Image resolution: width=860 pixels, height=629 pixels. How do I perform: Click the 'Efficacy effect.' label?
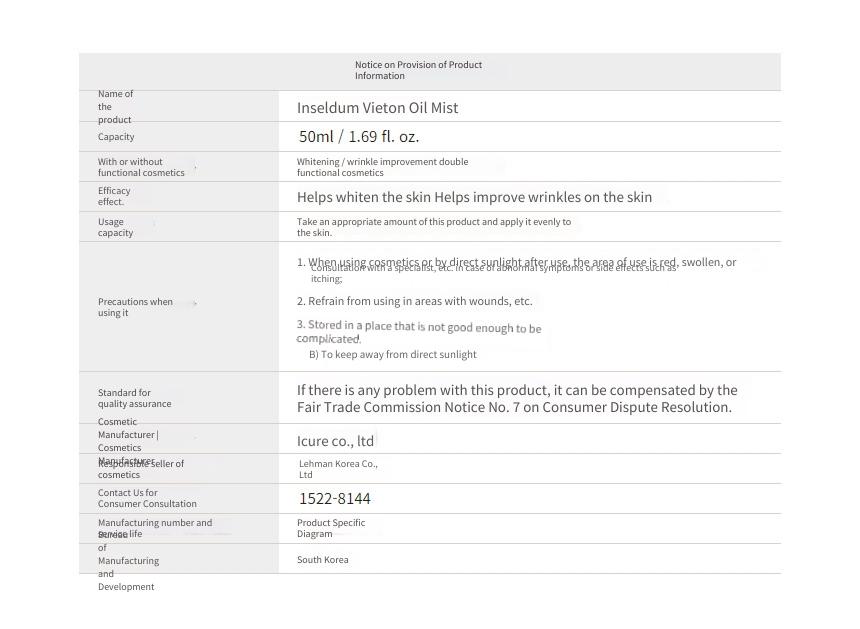point(114,196)
